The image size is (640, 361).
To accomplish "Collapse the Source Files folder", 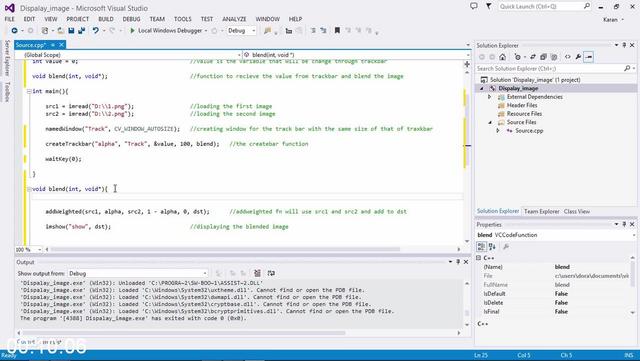I will [490, 123].
